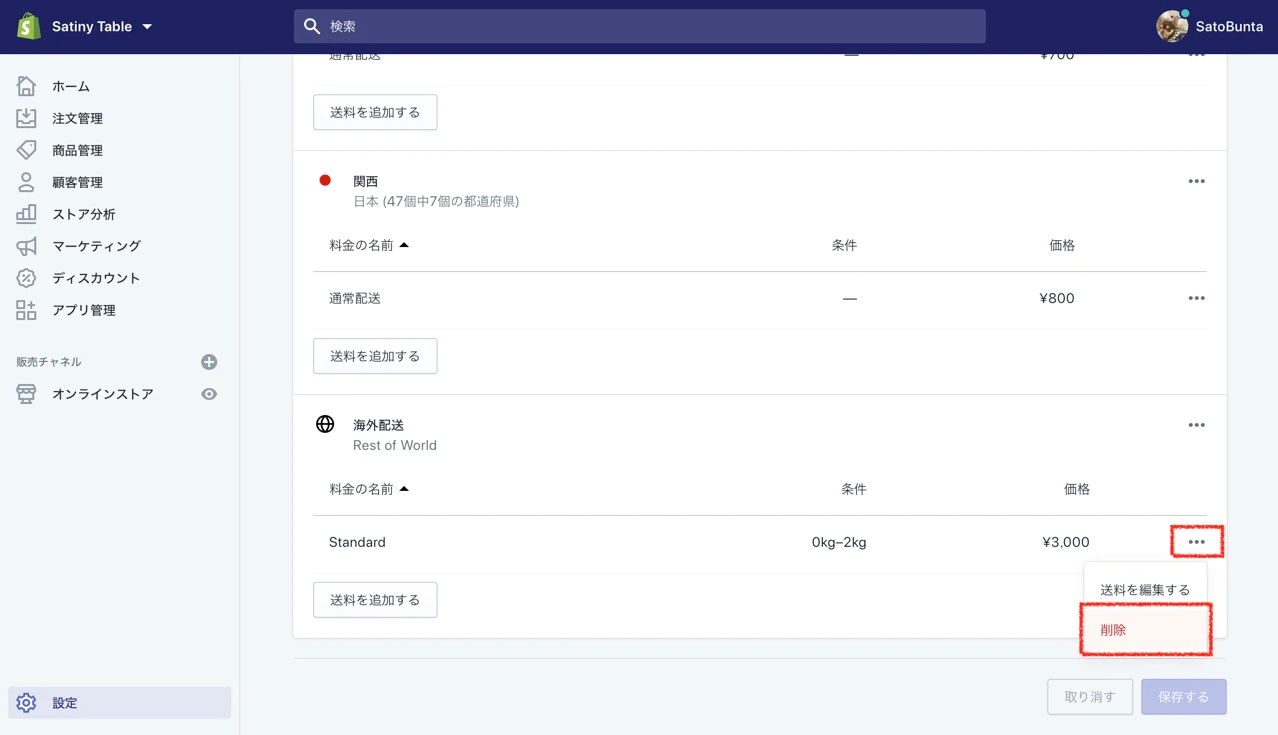
Task: Click 送料を追加する under 海外配送
Action: click(375, 600)
